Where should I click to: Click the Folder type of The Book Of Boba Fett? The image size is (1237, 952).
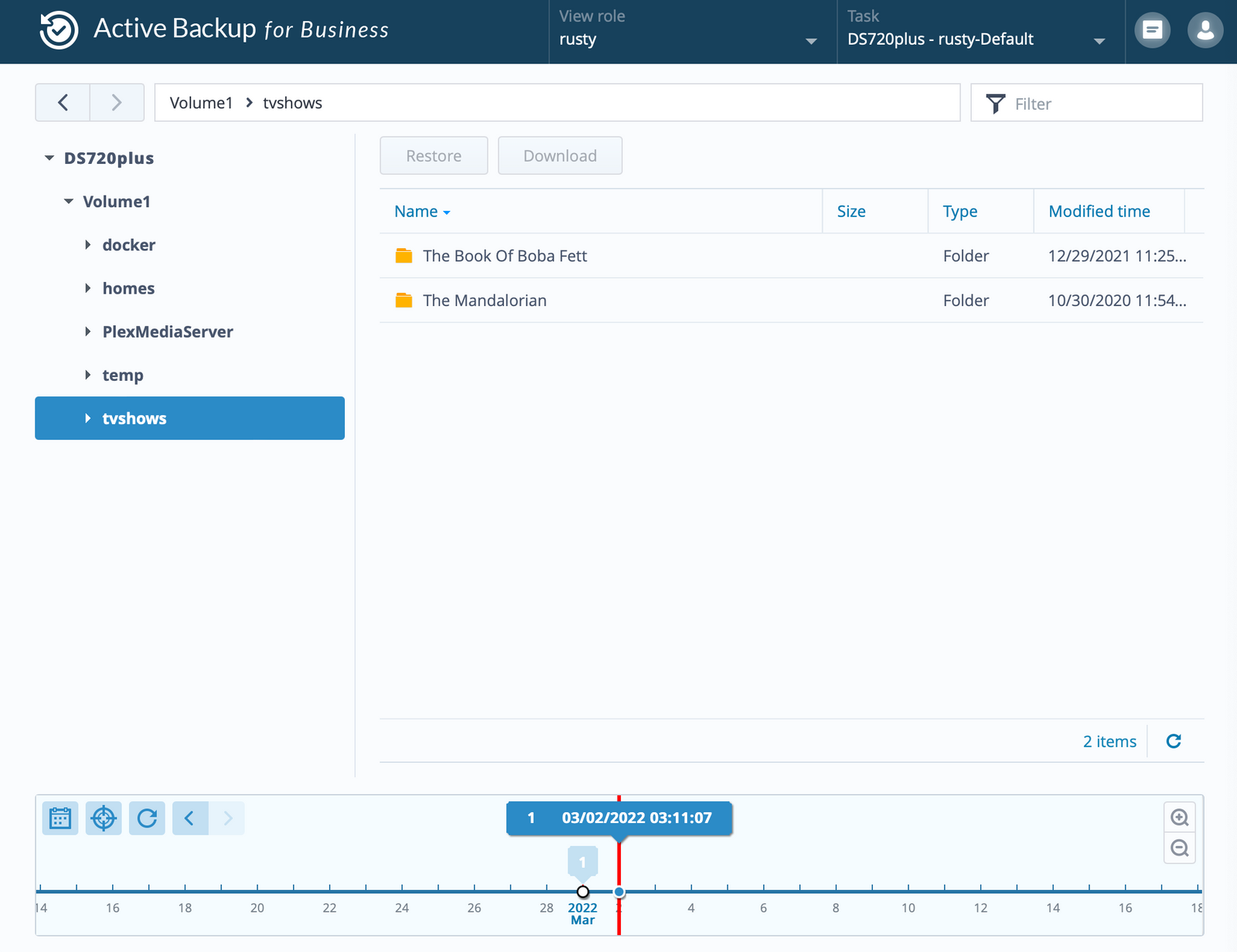click(966, 256)
